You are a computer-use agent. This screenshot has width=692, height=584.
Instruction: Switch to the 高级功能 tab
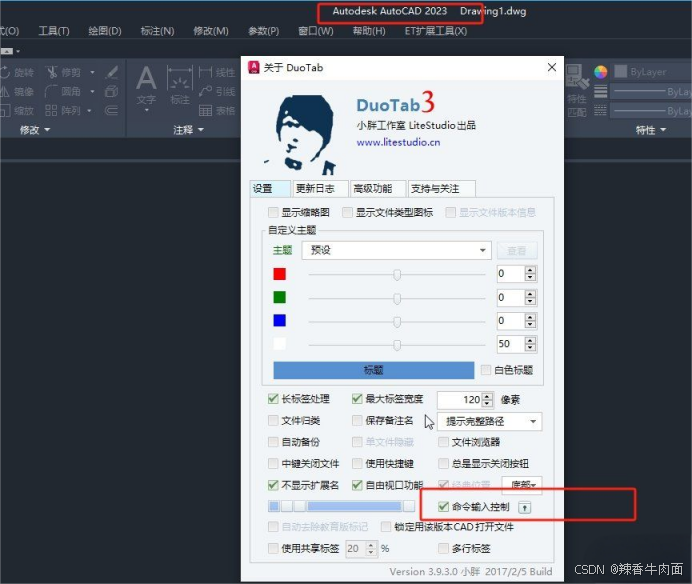pyautogui.click(x=378, y=188)
